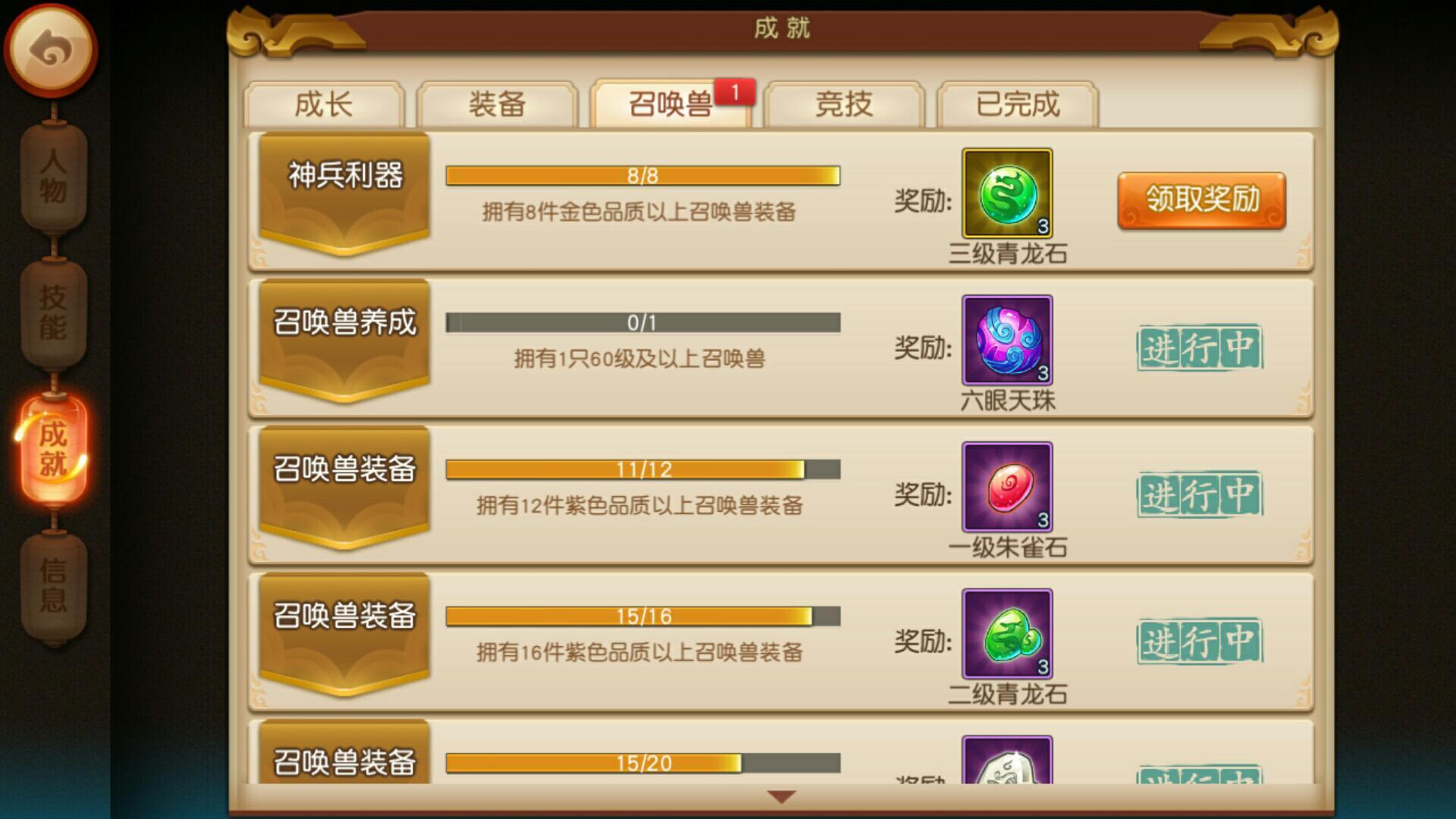Click 进行中 status for 召唤兽养成

1200,348
